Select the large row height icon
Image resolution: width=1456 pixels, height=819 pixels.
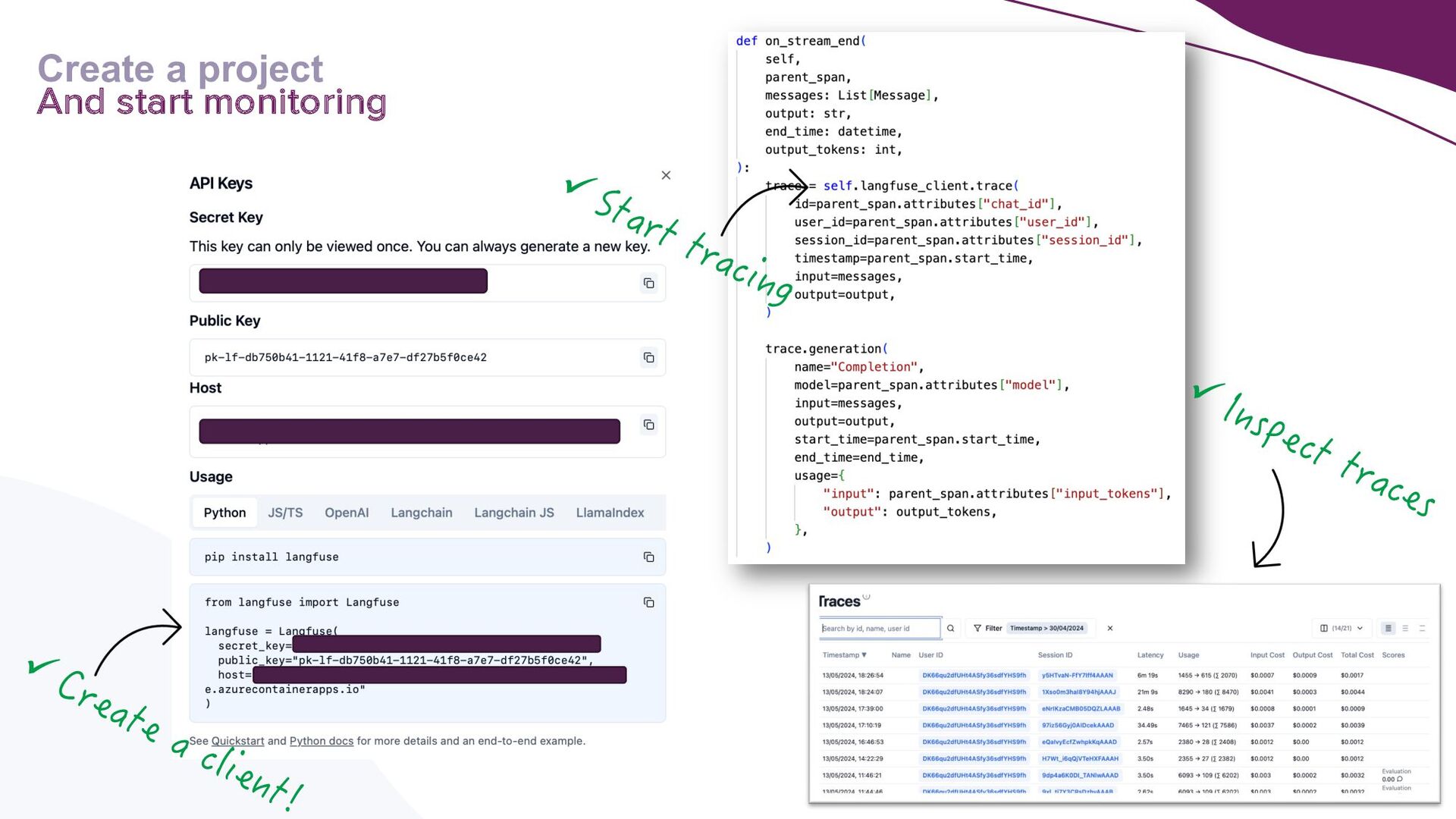pyautogui.click(x=1422, y=628)
